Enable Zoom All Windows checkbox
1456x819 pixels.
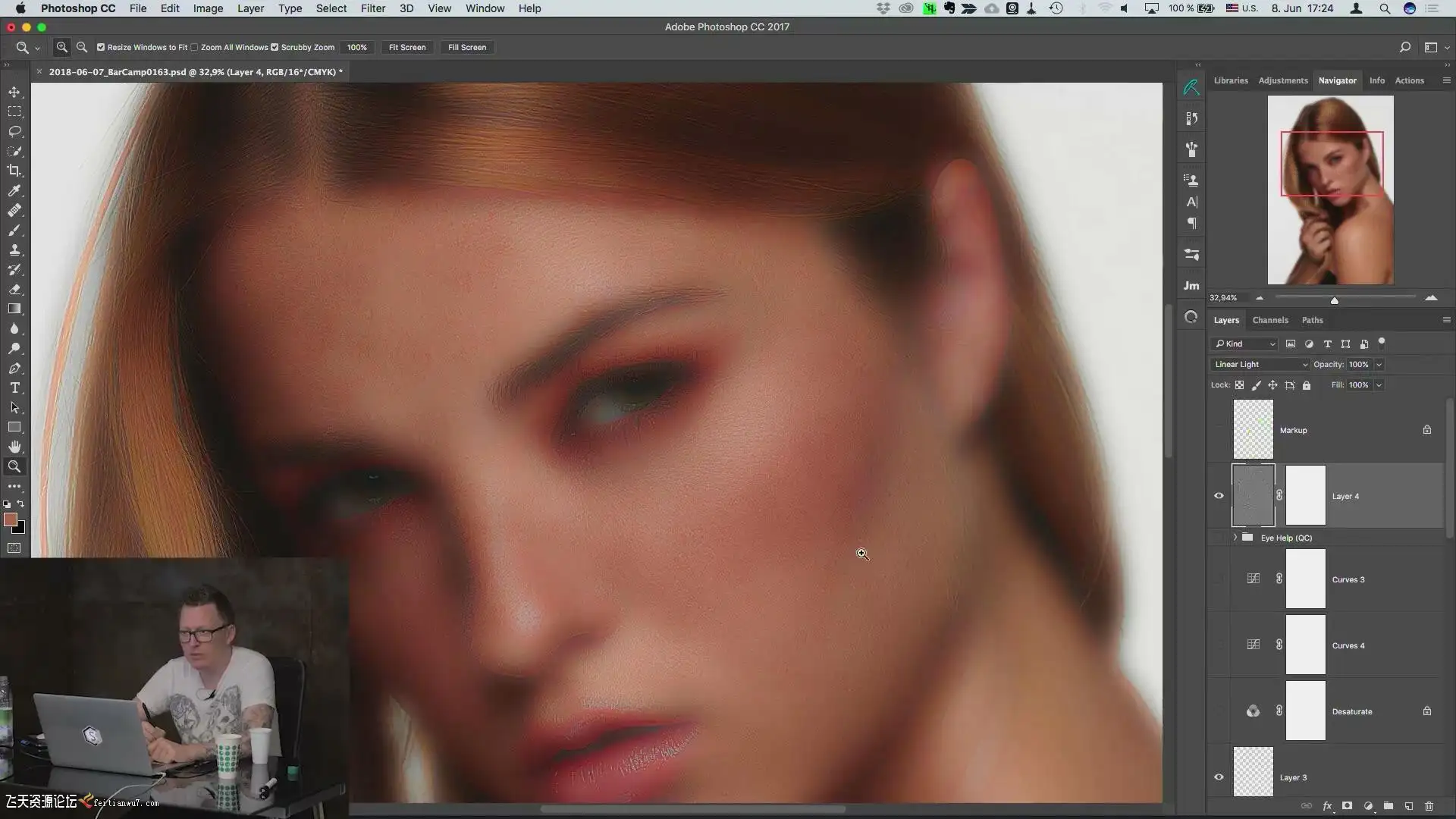coord(195,47)
